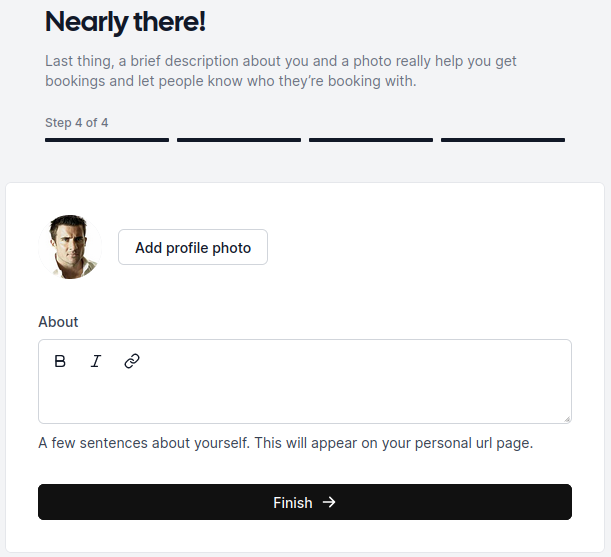Click the first step progress bar segment
Screen dimensions: 611x557
click(107, 140)
